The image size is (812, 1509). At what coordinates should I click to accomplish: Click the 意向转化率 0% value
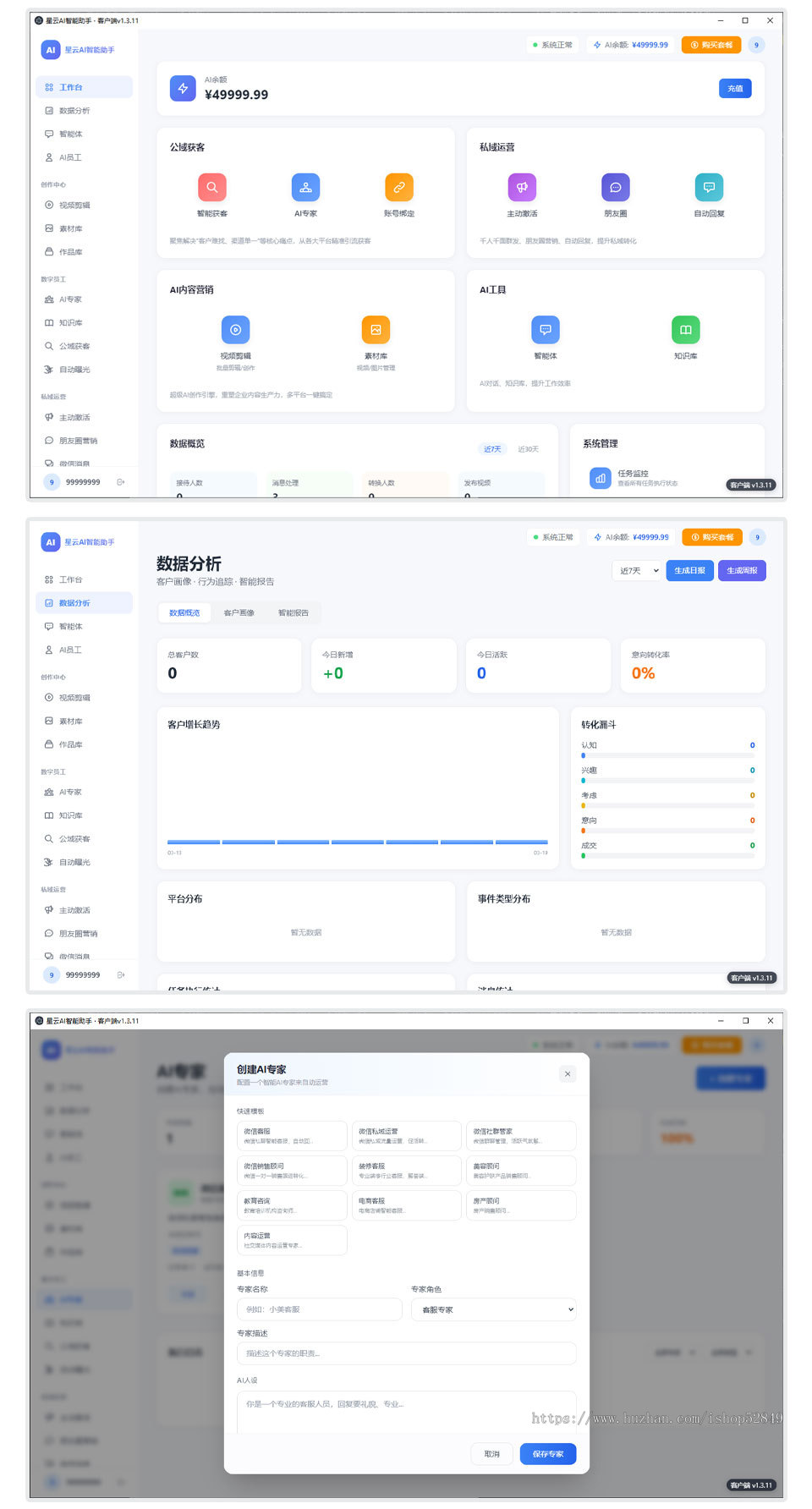click(x=644, y=673)
